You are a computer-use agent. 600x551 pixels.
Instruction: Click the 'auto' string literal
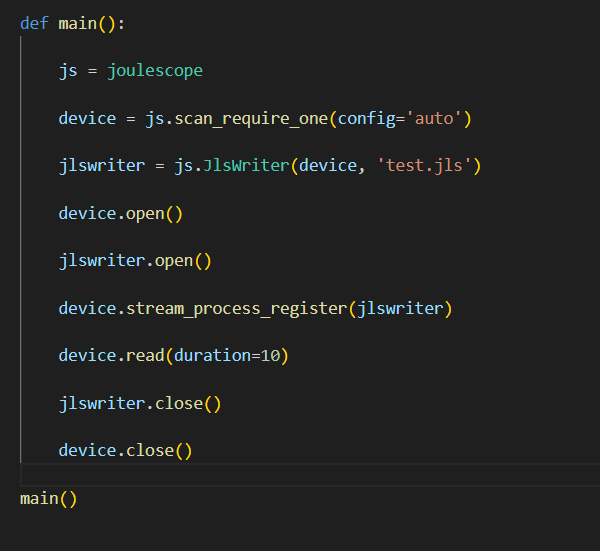[434, 118]
